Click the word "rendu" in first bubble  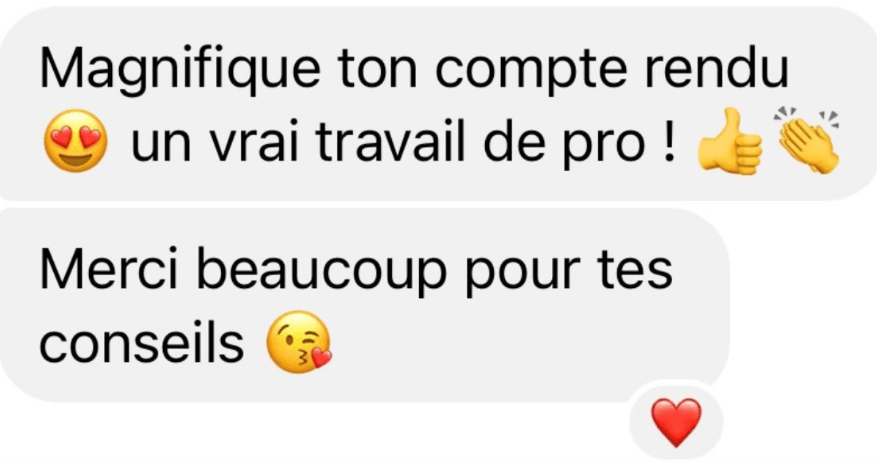click(x=716, y=68)
